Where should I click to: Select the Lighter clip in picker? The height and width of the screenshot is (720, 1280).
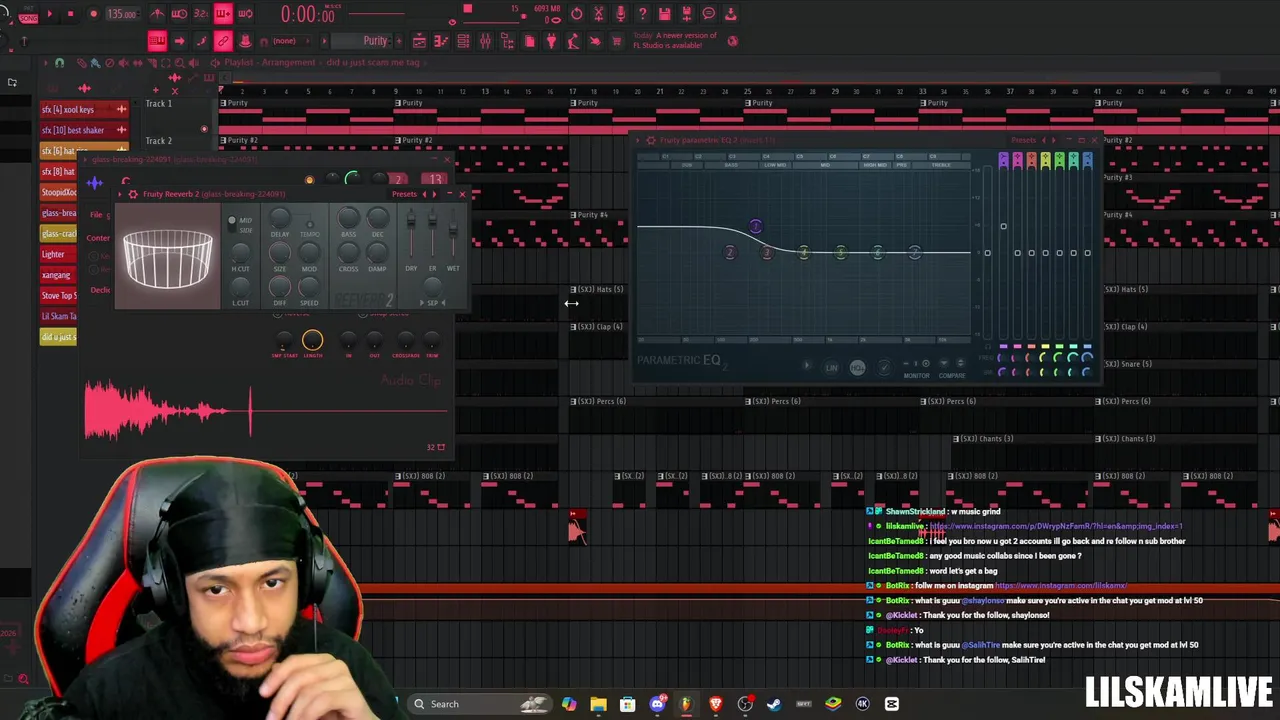(x=58, y=254)
